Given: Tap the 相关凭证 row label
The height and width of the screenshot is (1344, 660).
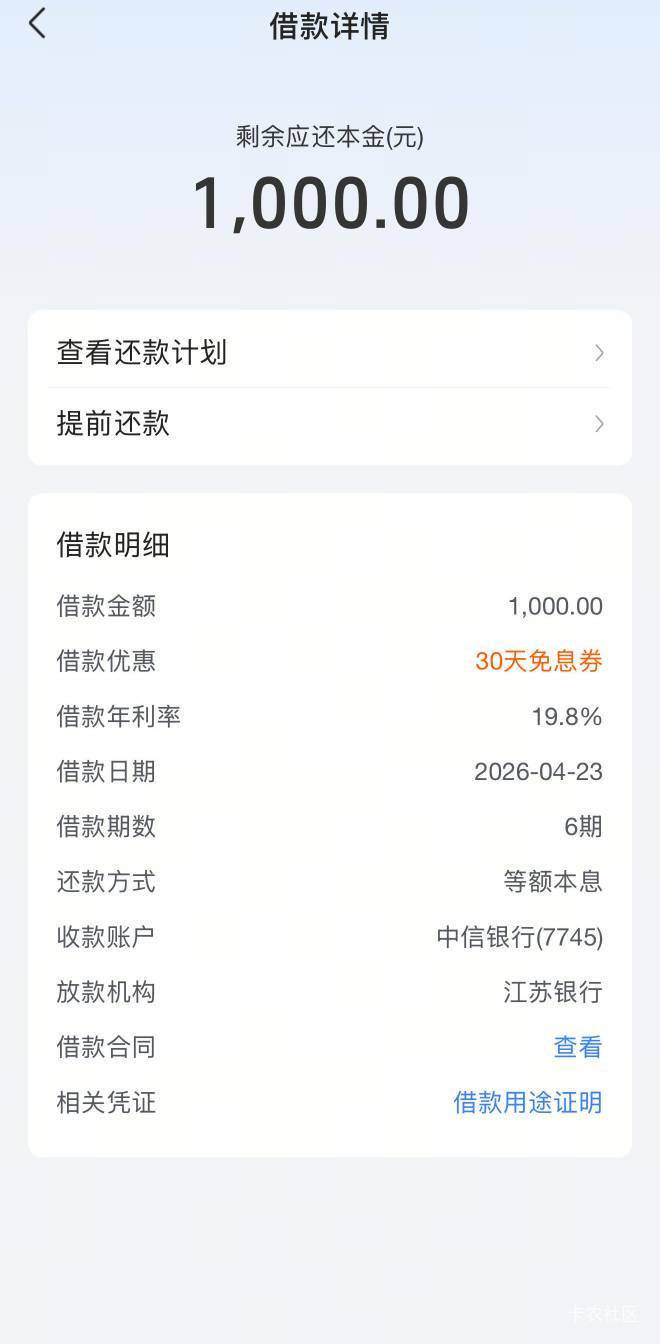Looking at the screenshot, I should click(x=106, y=1102).
